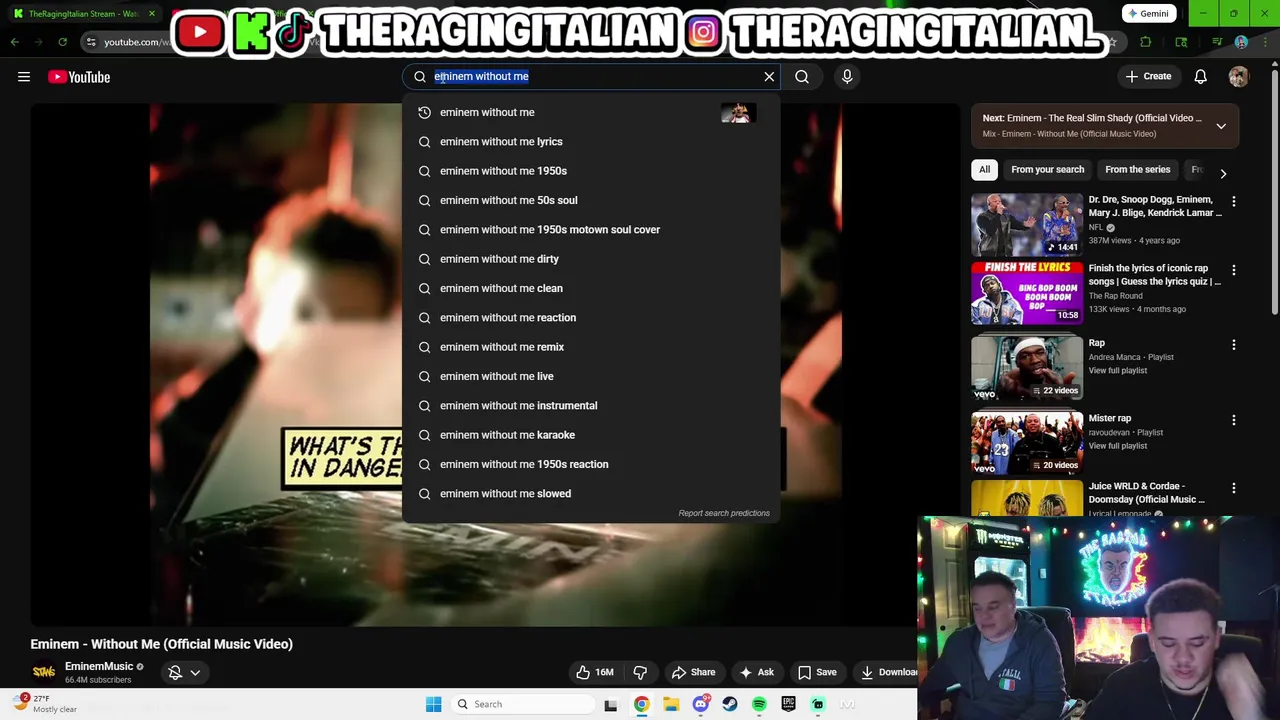Open Report search predictions link
The width and height of the screenshot is (1280, 720).
click(x=724, y=513)
